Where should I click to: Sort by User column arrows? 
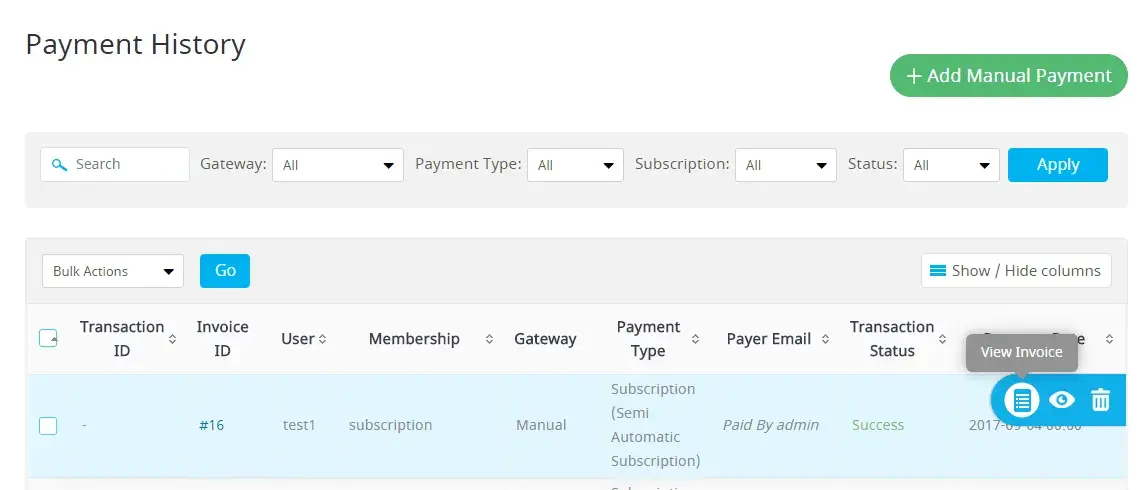click(322, 339)
